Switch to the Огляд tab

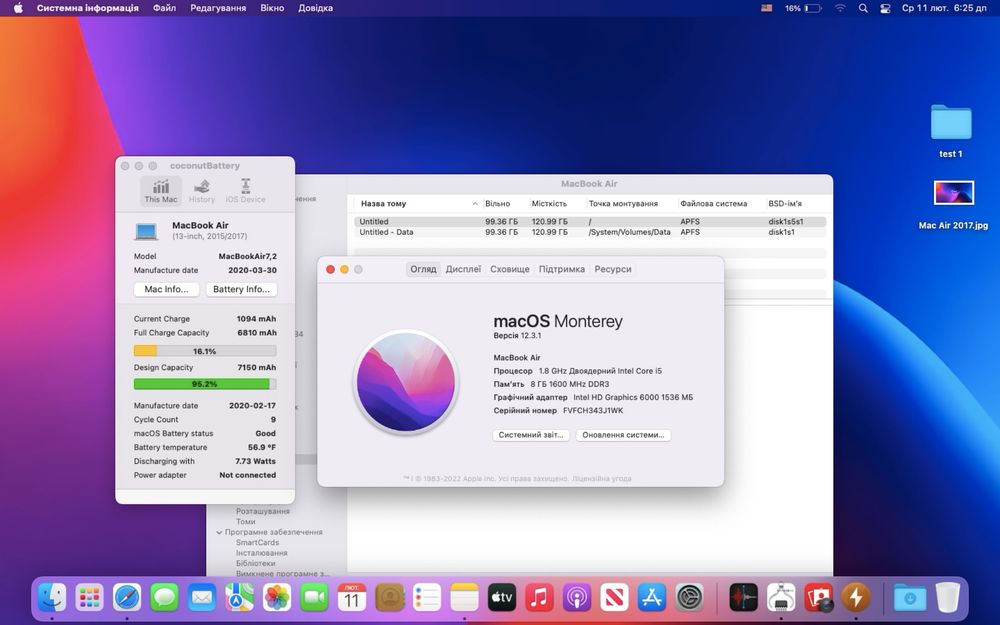[423, 269]
